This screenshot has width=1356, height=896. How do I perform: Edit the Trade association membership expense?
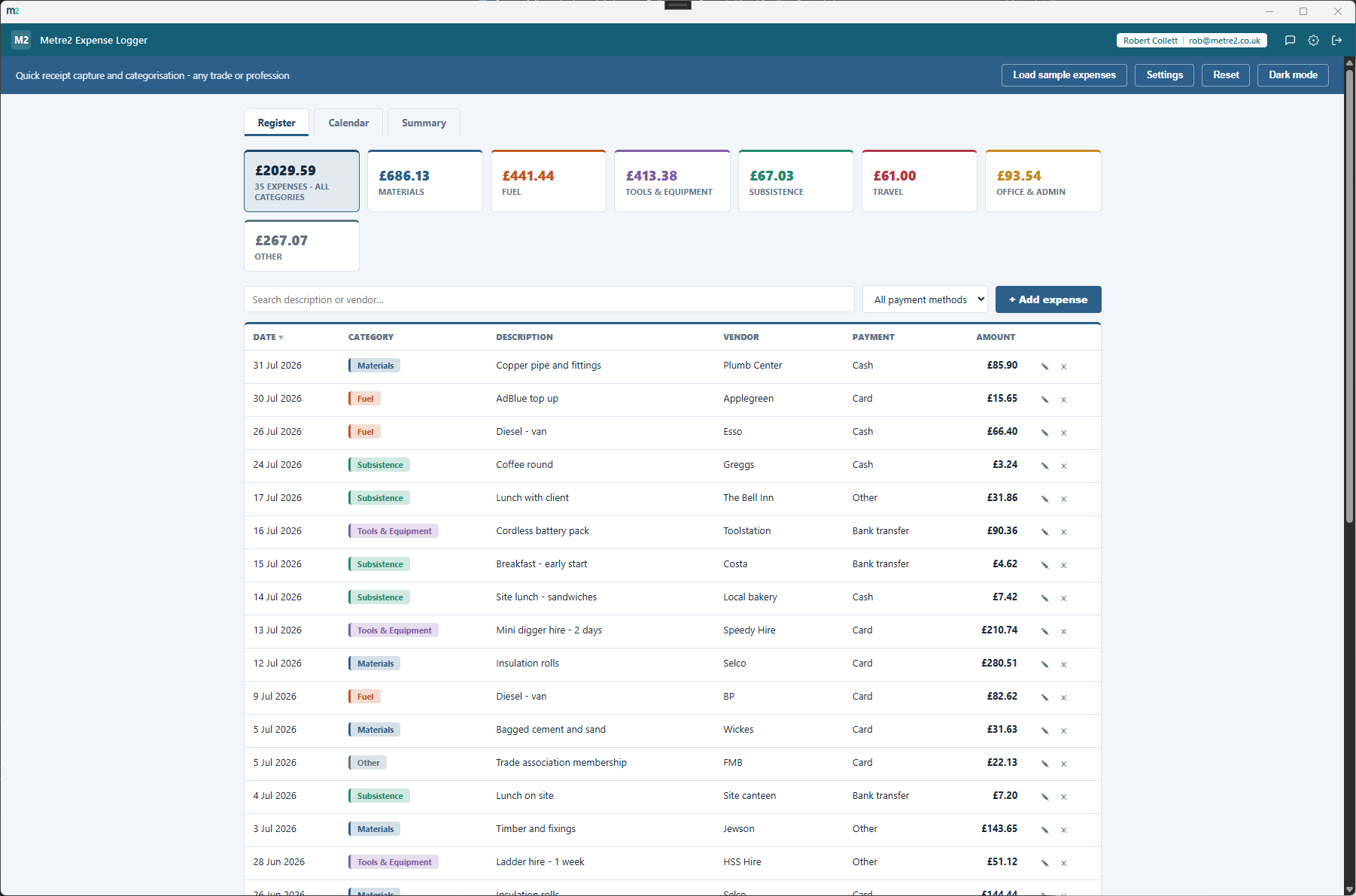(1044, 764)
